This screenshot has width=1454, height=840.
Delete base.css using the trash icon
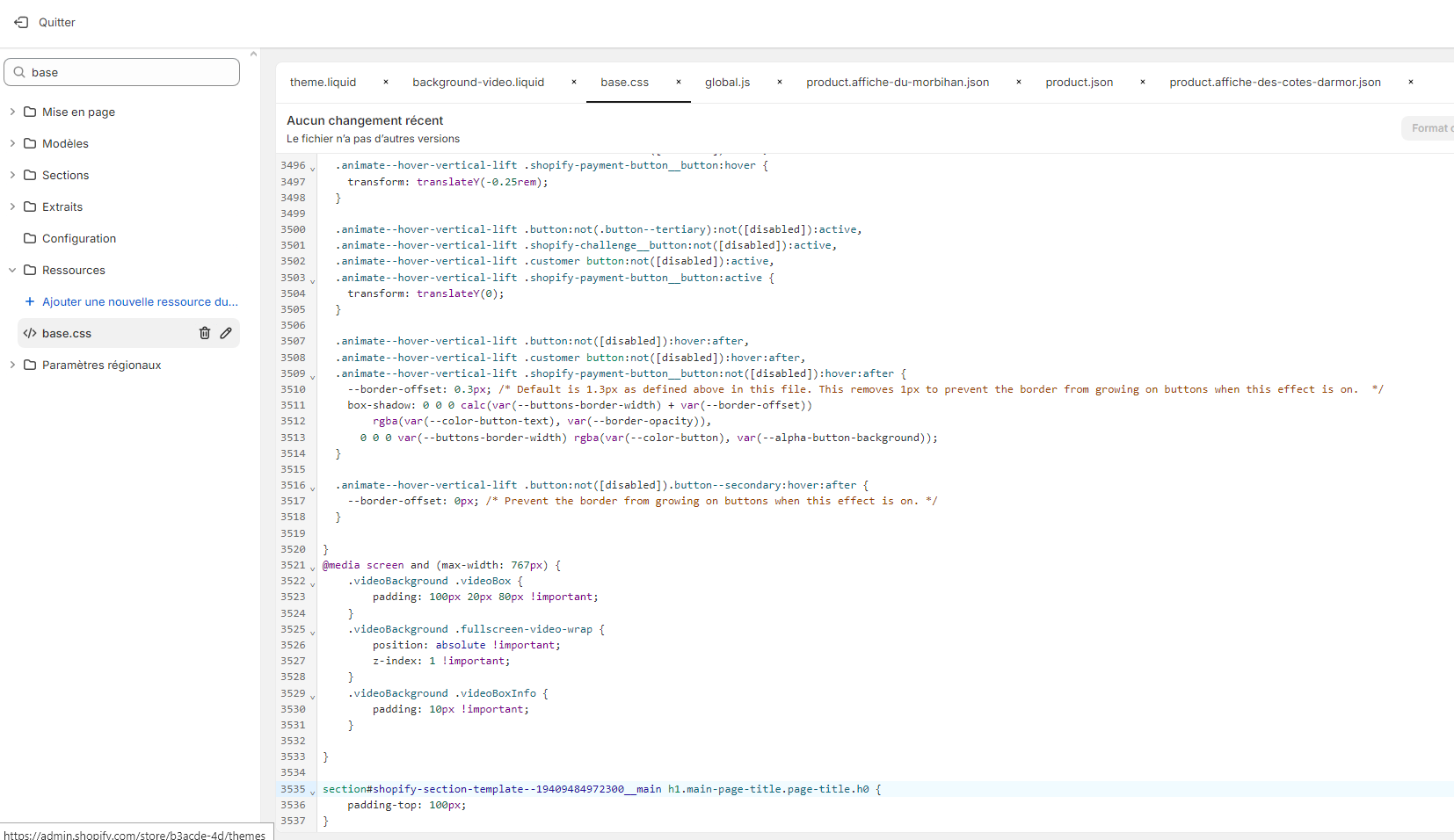(205, 333)
